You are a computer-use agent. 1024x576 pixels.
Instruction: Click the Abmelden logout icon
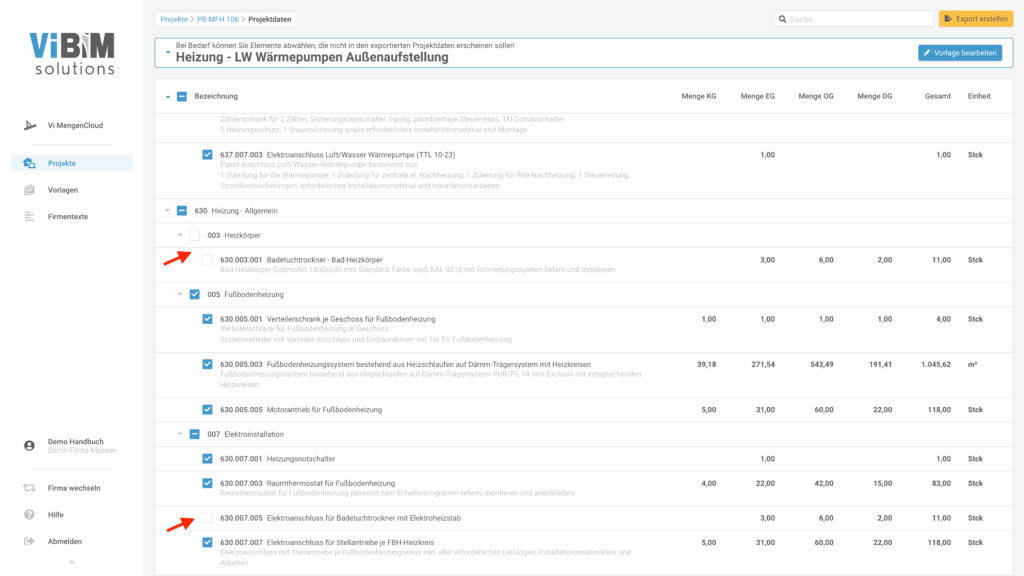pos(29,541)
